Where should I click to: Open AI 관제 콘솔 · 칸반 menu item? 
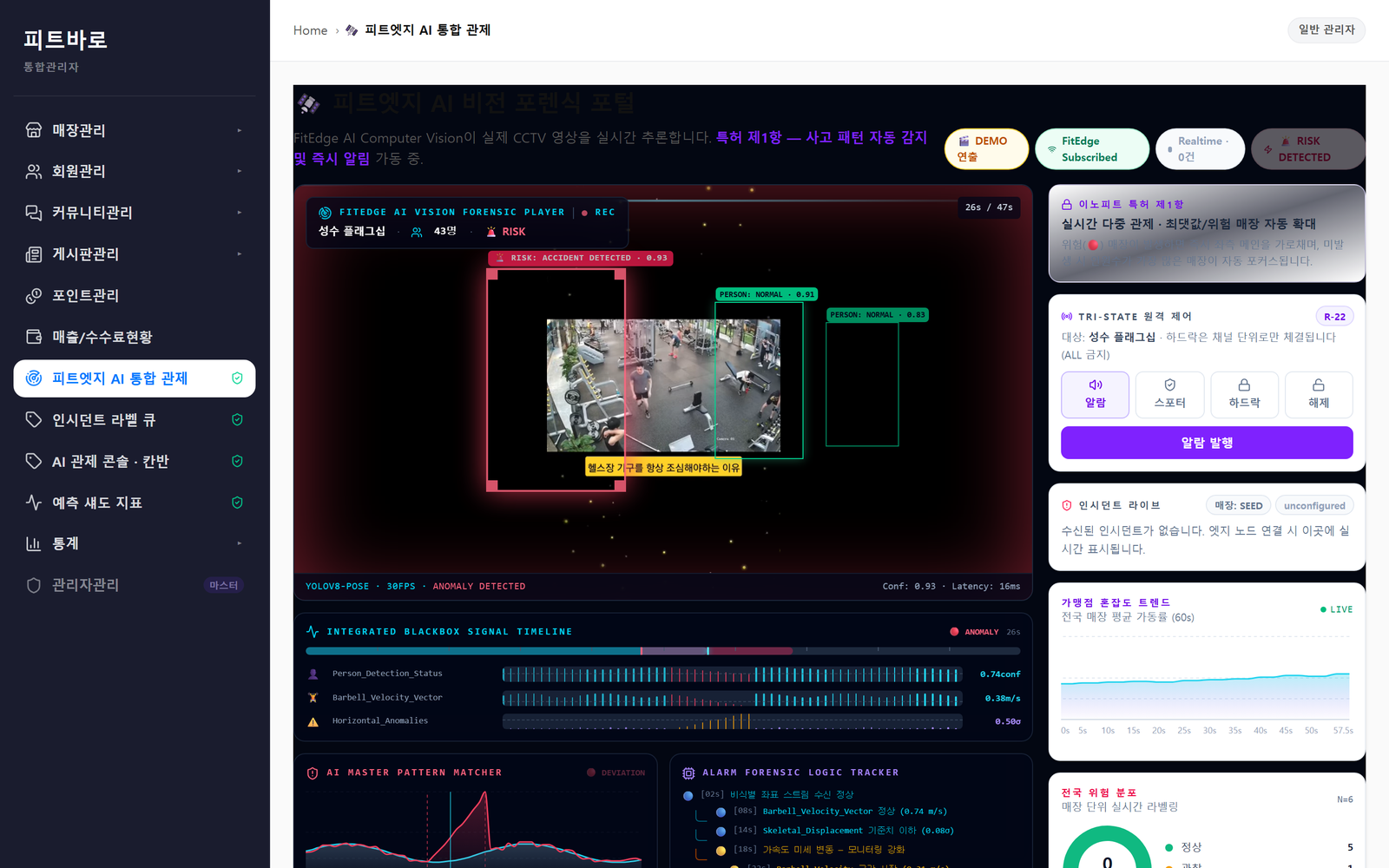135,461
